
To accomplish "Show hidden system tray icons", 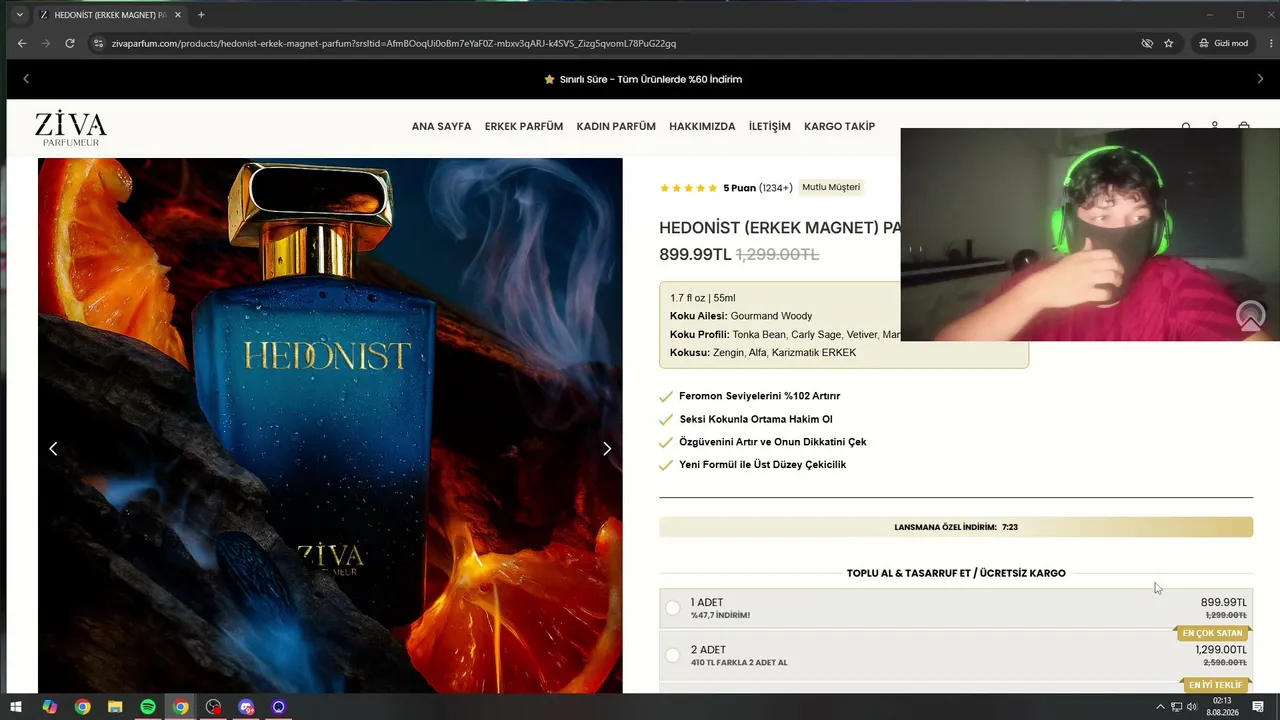I will click(x=1160, y=707).
